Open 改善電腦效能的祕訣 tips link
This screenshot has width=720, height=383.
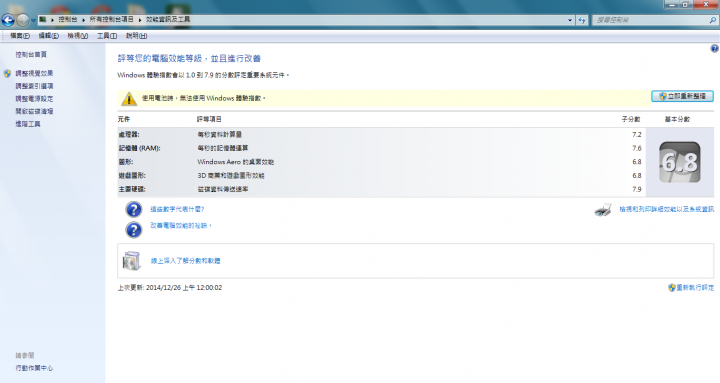click(x=180, y=225)
